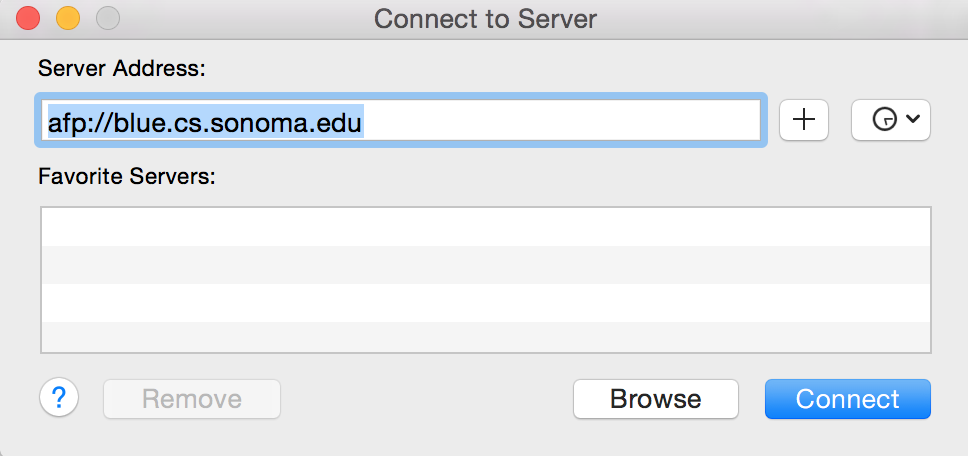Add server address to favorites with plus button
Screen dimensions: 968x456
click(x=804, y=120)
